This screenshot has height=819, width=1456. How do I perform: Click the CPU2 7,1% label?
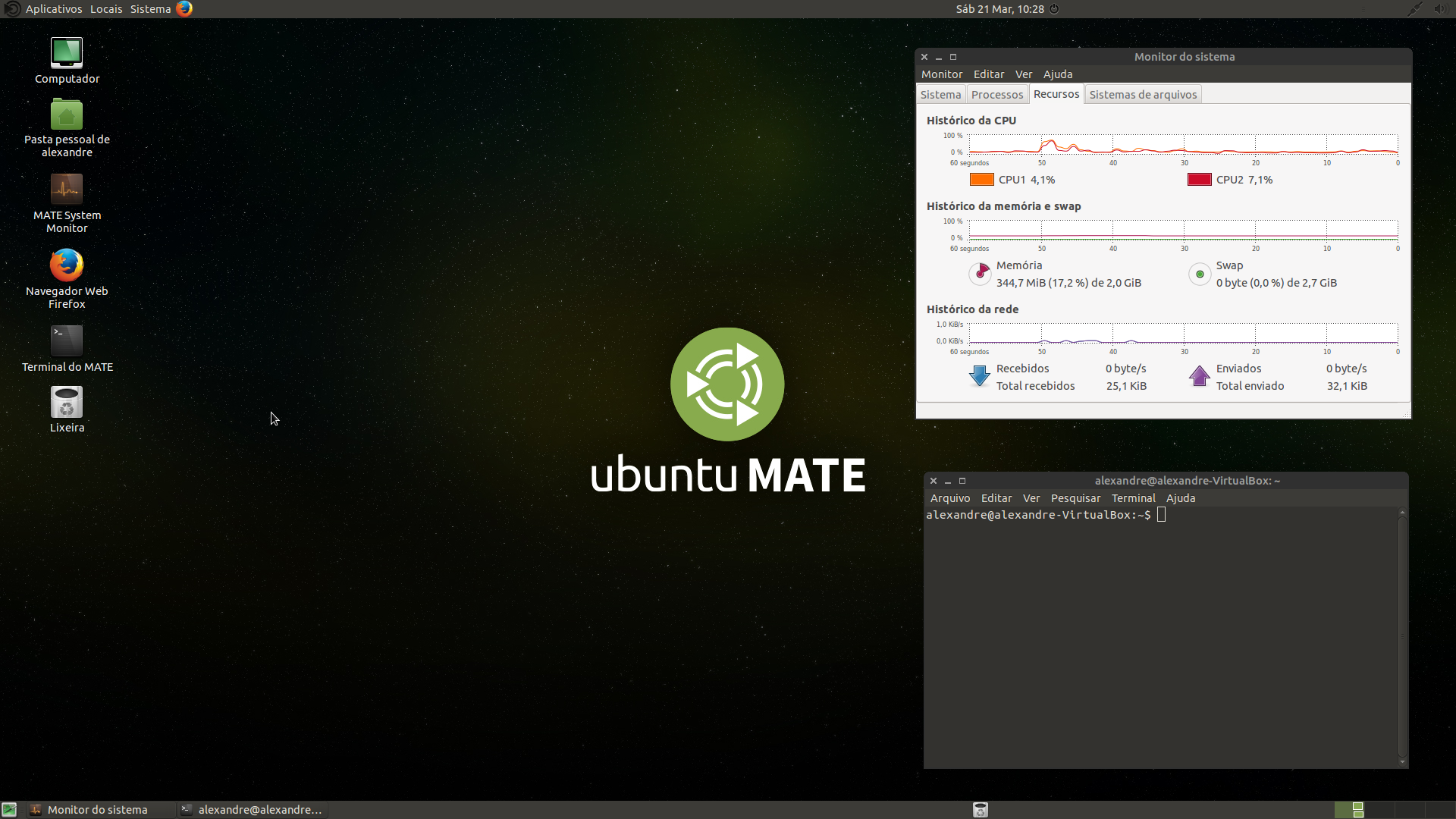(1244, 180)
